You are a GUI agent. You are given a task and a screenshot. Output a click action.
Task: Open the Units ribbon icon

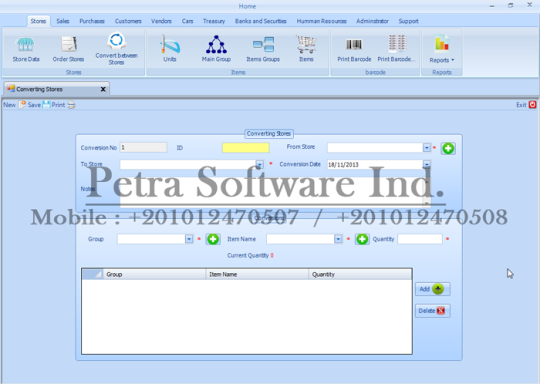click(170, 49)
